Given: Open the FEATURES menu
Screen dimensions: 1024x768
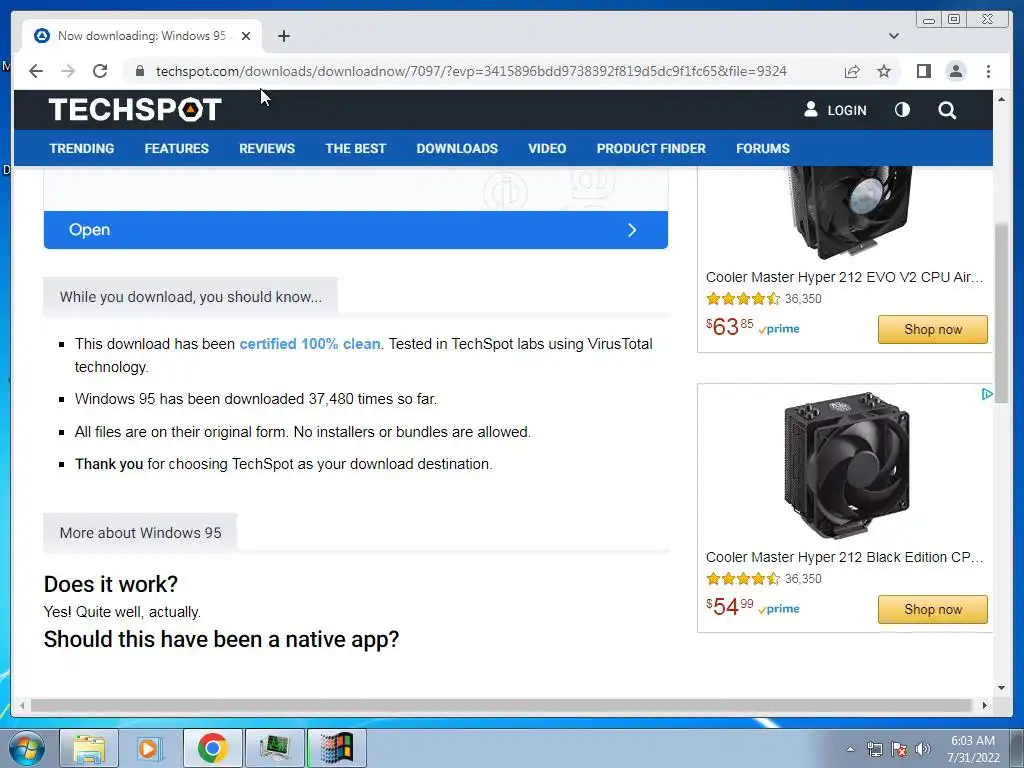Looking at the screenshot, I should 176,148.
